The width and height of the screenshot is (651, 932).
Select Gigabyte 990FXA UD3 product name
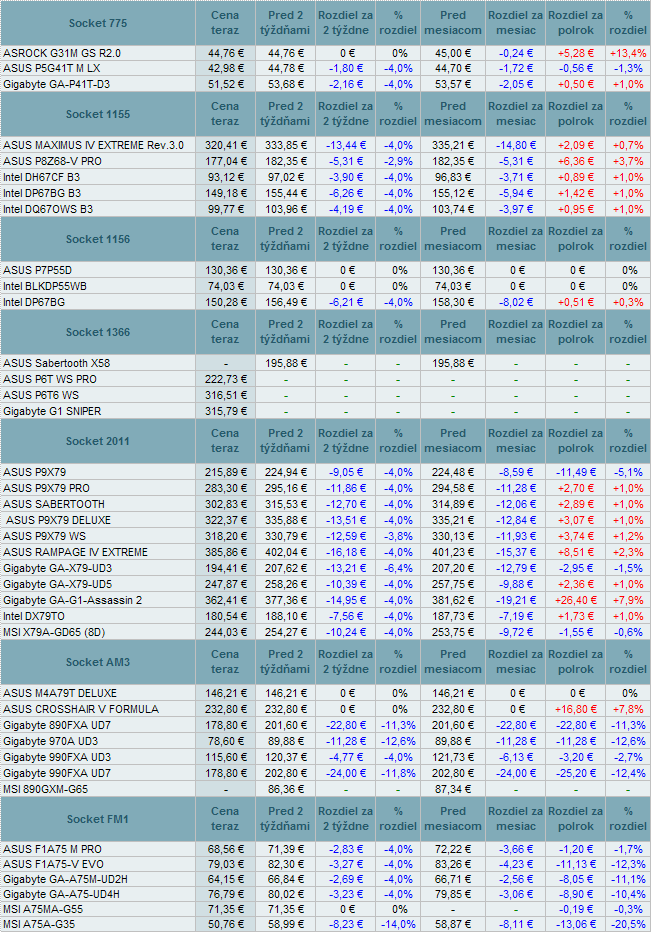coord(57,757)
